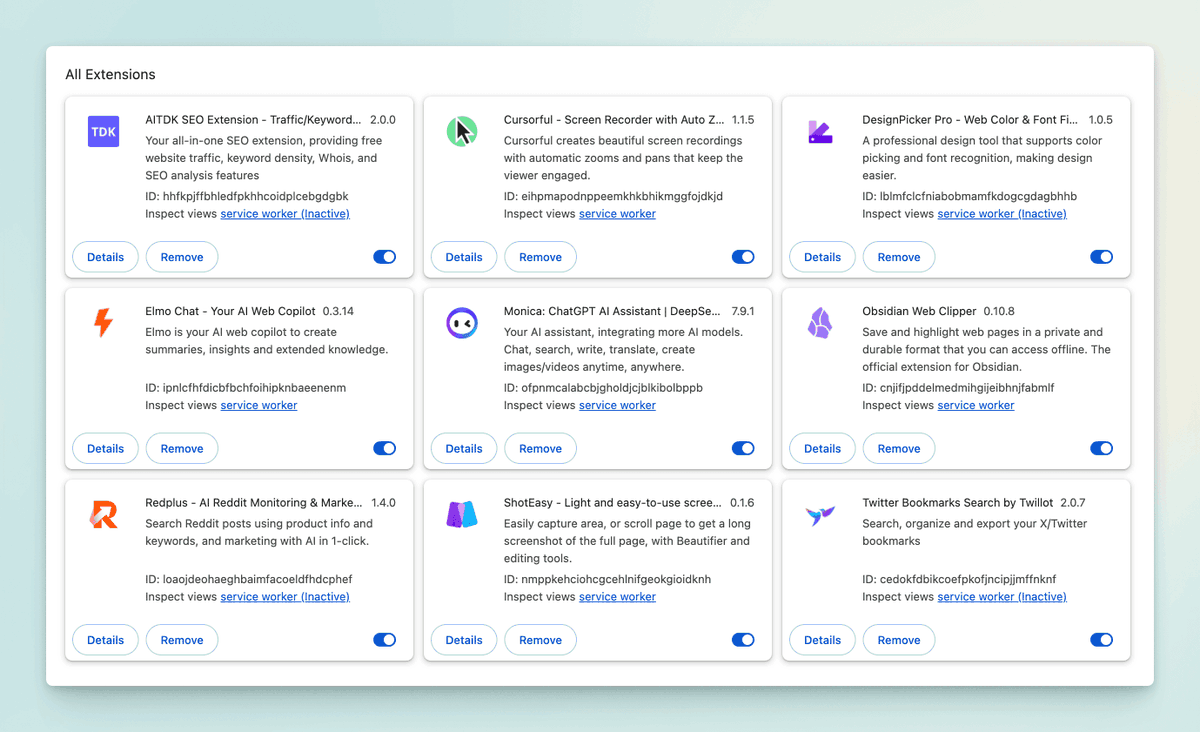Screen dimensions: 1200x732
Task: Remove the Monica extension
Action: click(540, 448)
